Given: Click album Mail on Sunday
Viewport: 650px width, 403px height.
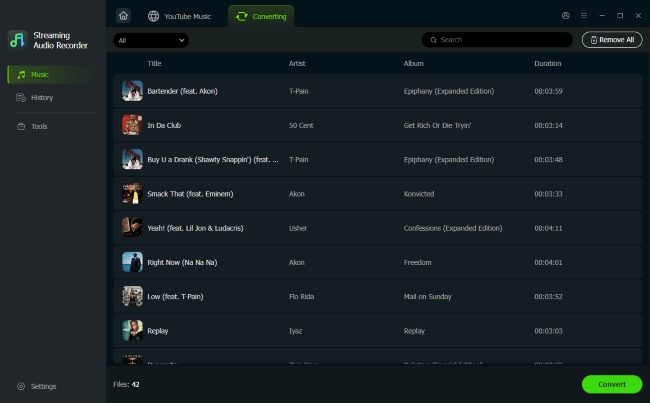Looking at the screenshot, I should (x=427, y=296).
